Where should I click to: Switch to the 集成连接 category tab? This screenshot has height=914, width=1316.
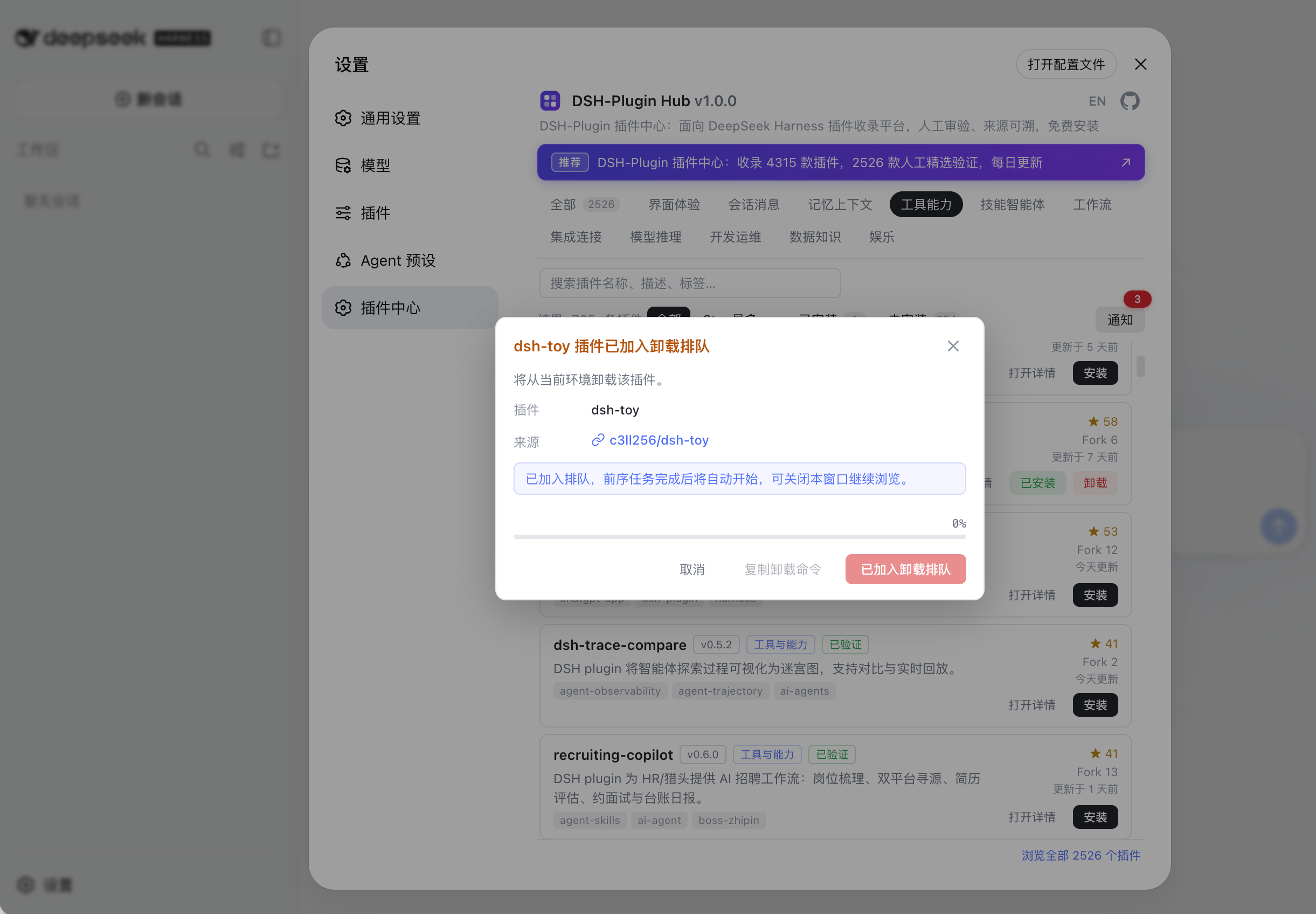(576, 237)
